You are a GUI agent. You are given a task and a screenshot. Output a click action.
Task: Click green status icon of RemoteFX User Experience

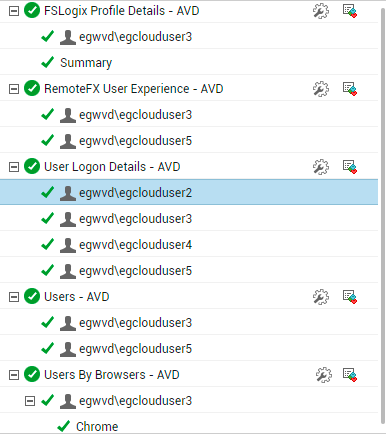(x=32, y=89)
